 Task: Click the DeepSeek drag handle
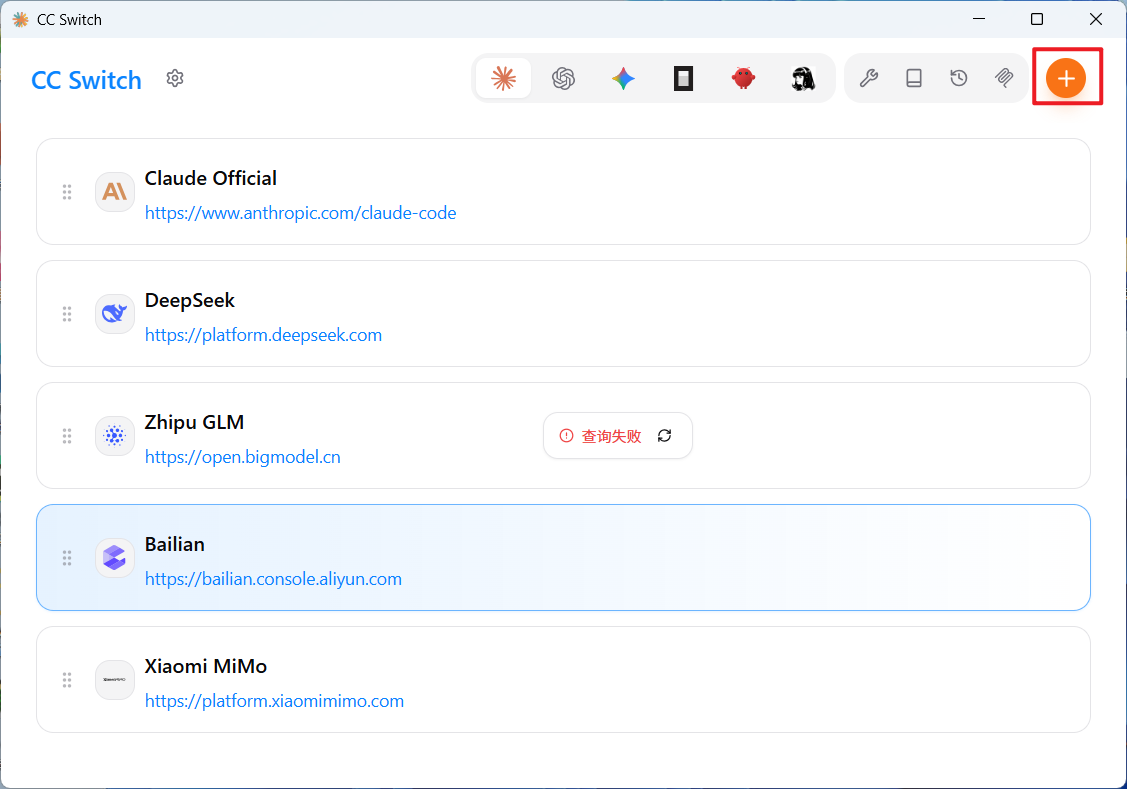[67, 314]
